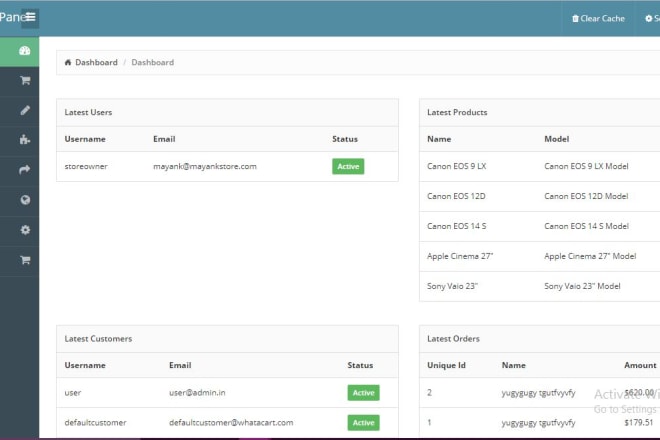Viewport: 660px width, 440px height.
Task: Select Canon EOS 9 LX Model cell
Action: click(x=586, y=166)
